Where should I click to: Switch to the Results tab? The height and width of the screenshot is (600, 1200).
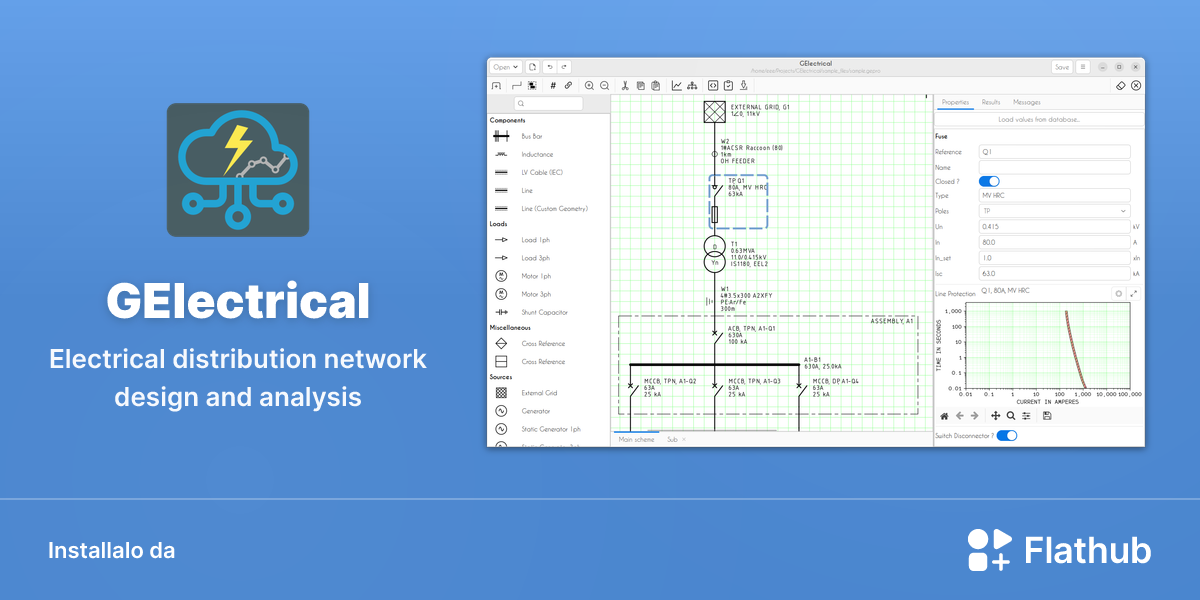991,102
